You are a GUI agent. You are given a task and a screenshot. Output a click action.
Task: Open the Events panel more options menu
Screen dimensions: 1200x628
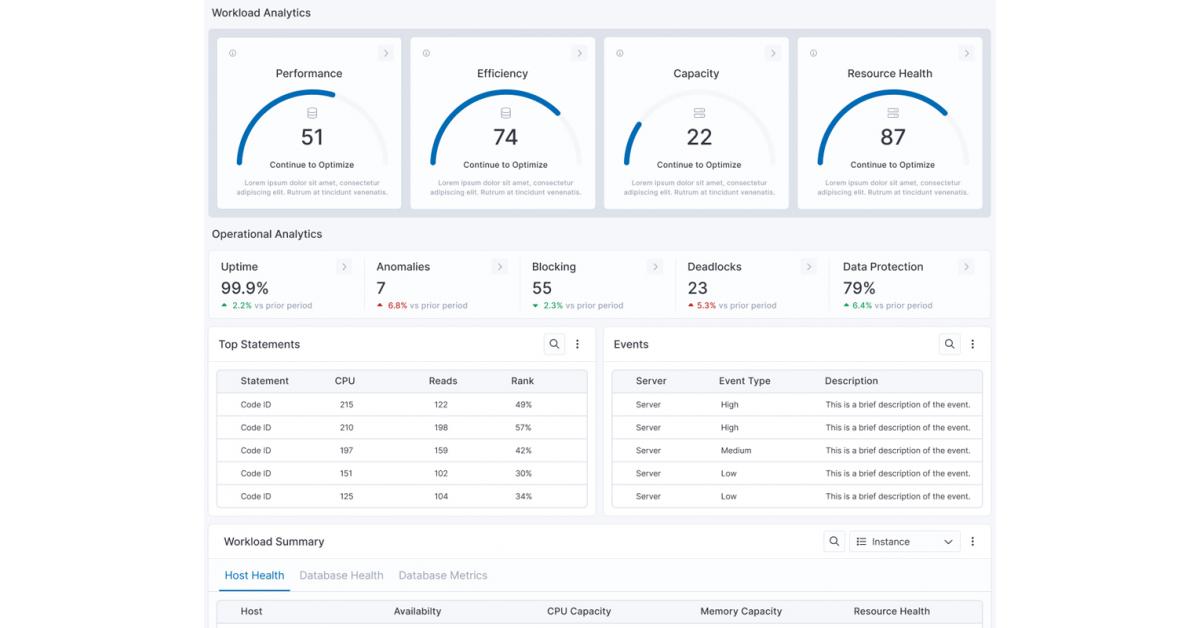click(972, 344)
